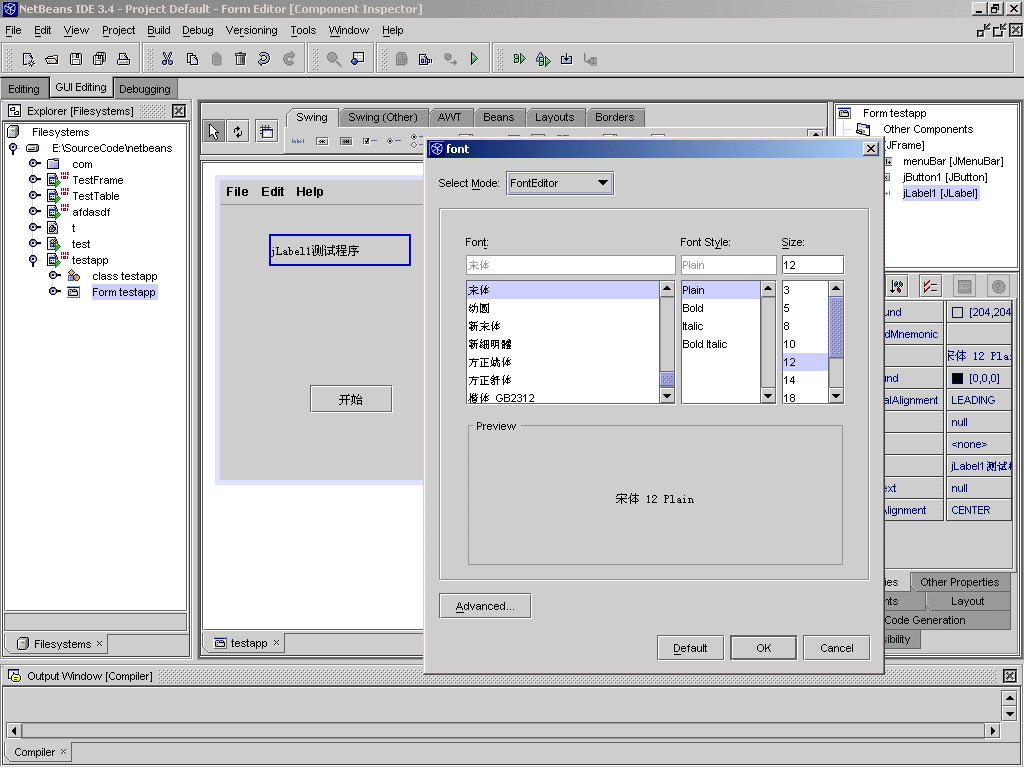Click the Save floppy disk icon

(76, 59)
